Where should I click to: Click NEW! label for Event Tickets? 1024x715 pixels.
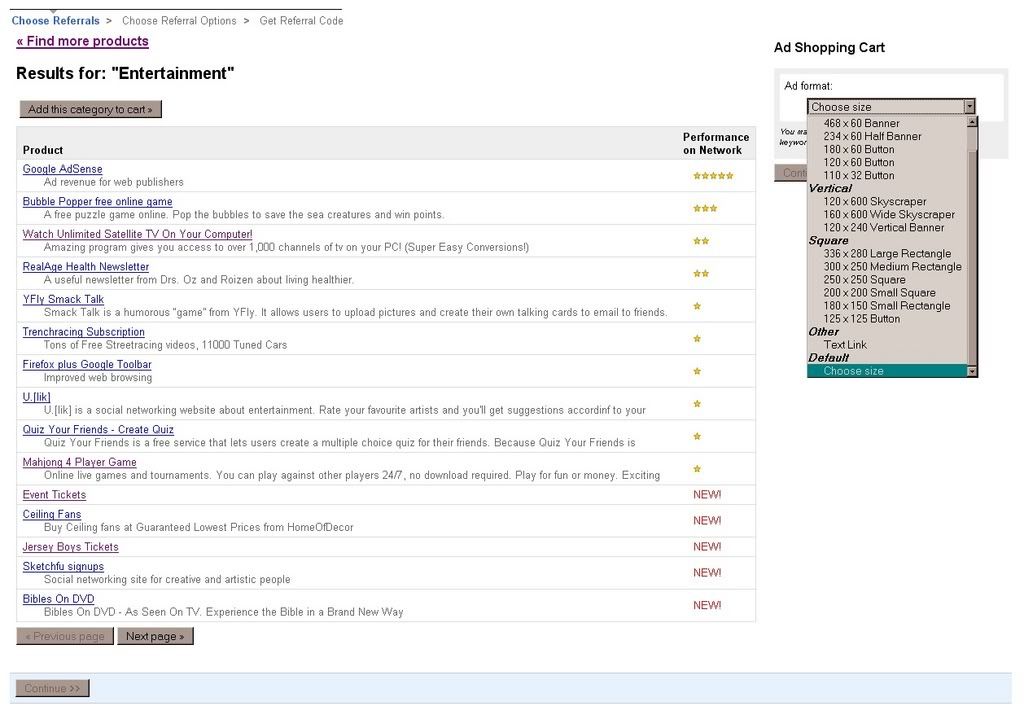(x=707, y=495)
